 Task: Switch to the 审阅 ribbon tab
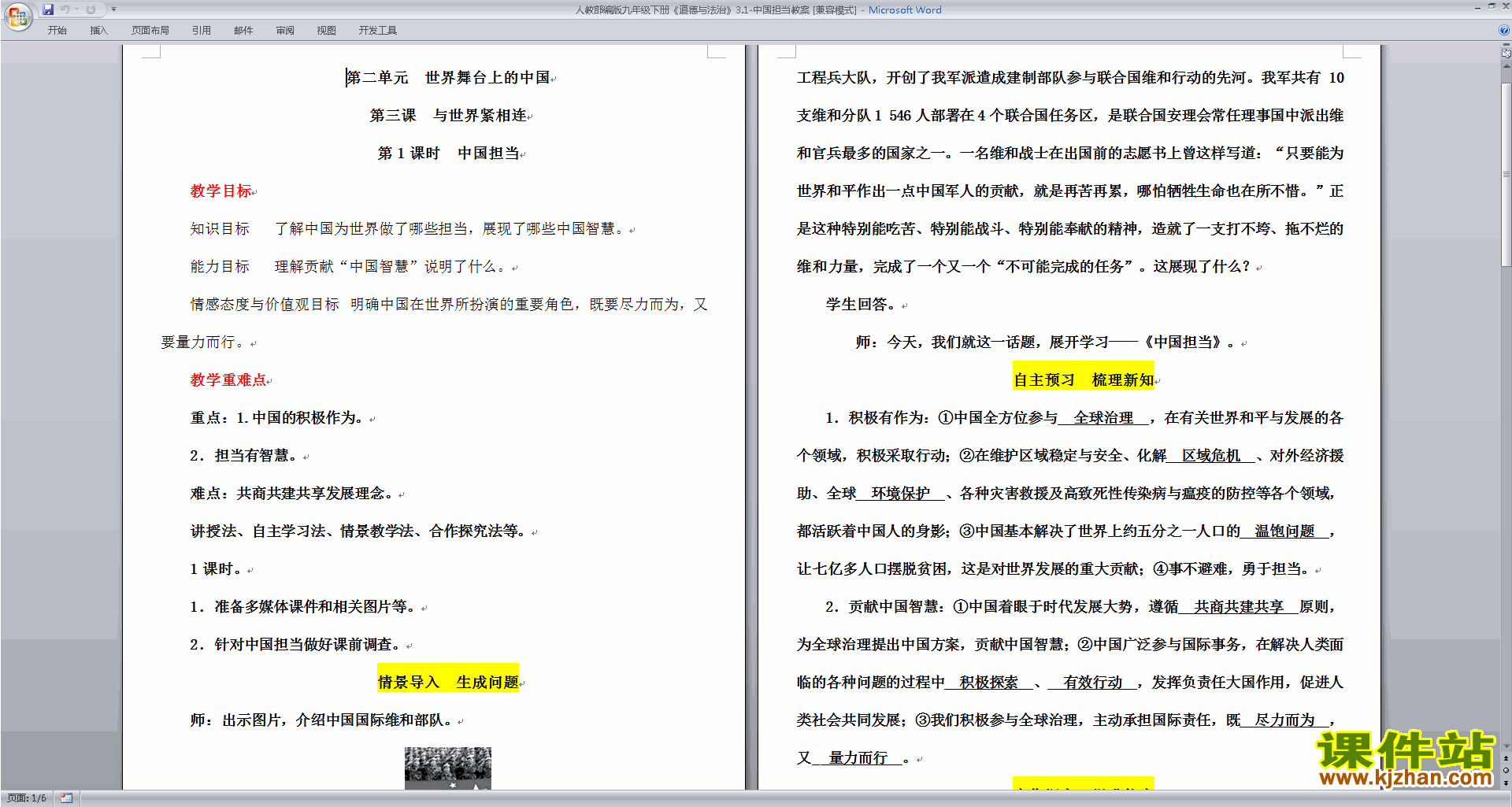285,31
